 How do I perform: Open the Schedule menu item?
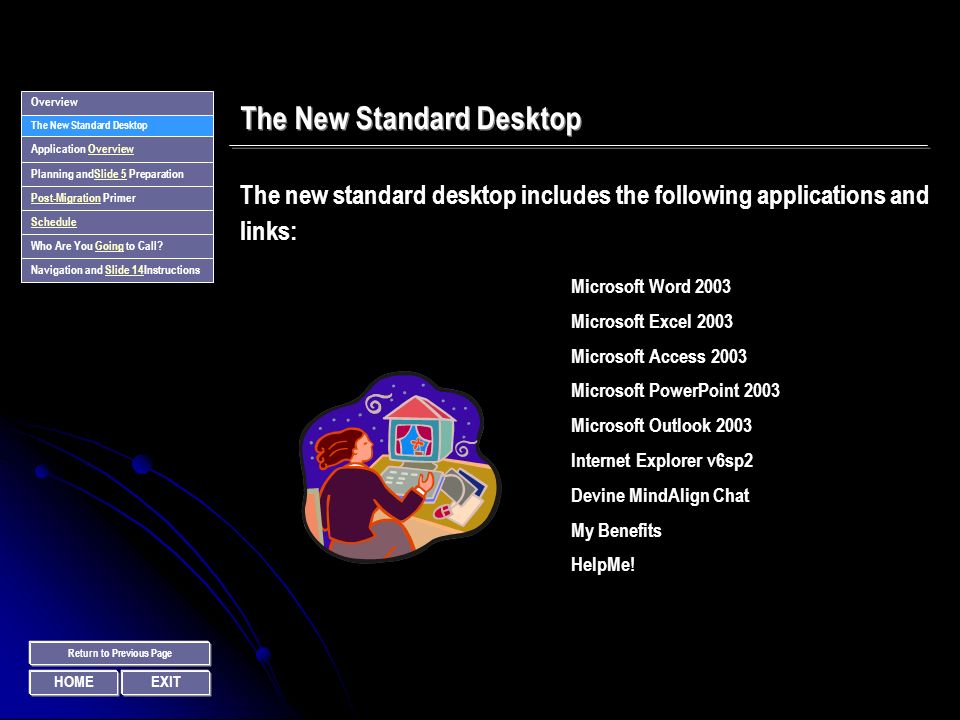118,222
